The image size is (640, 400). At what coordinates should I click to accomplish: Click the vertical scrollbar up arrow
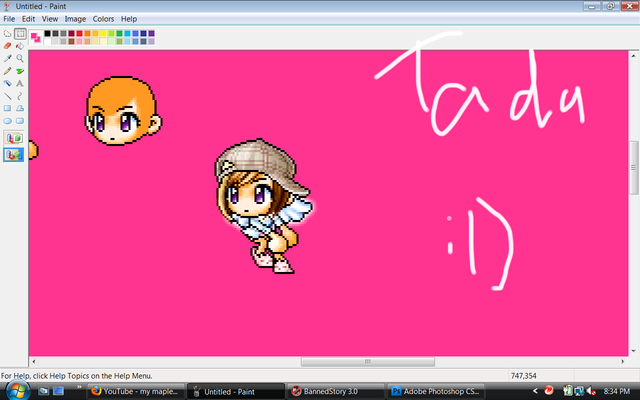point(633,56)
